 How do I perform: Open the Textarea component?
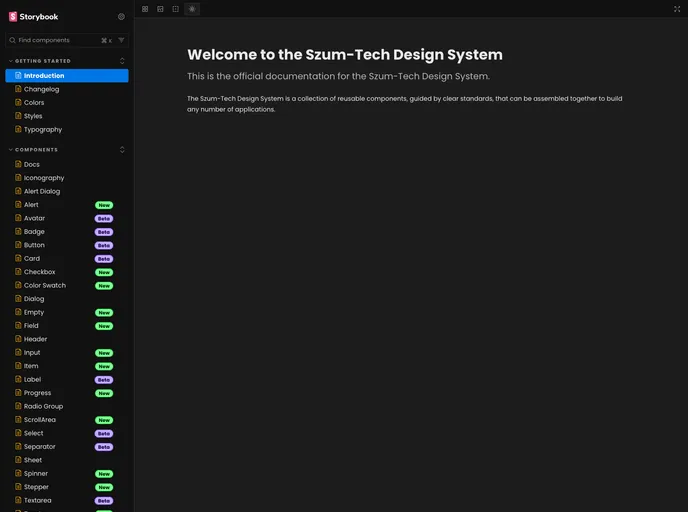click(x=67, y=501)
